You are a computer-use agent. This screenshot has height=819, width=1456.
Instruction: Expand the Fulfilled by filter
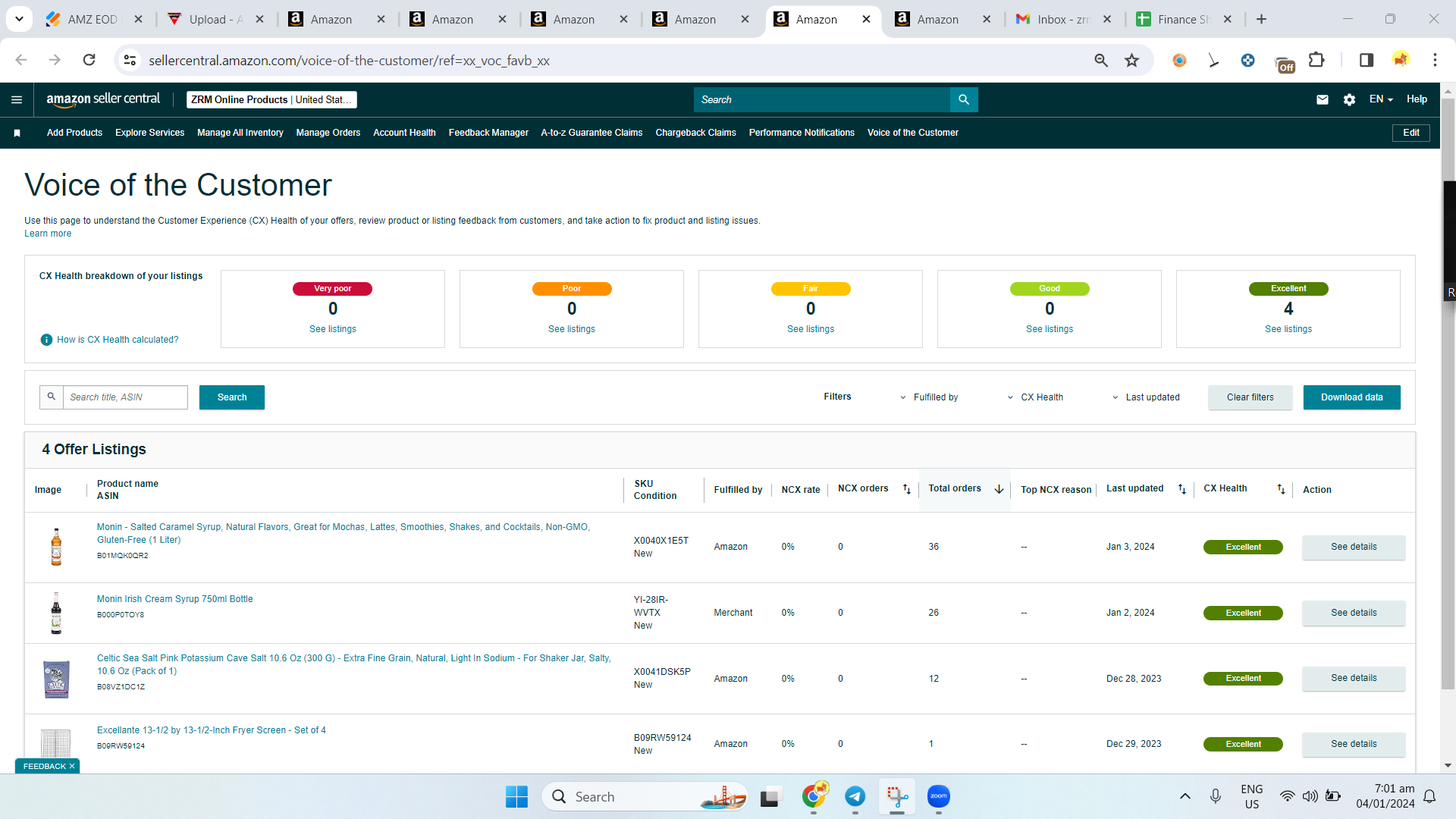point(928,397)
